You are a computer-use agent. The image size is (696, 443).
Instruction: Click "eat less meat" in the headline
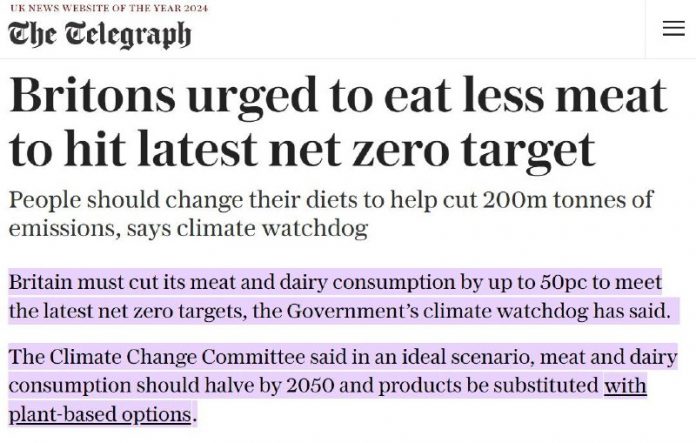(x=544, y=98)
